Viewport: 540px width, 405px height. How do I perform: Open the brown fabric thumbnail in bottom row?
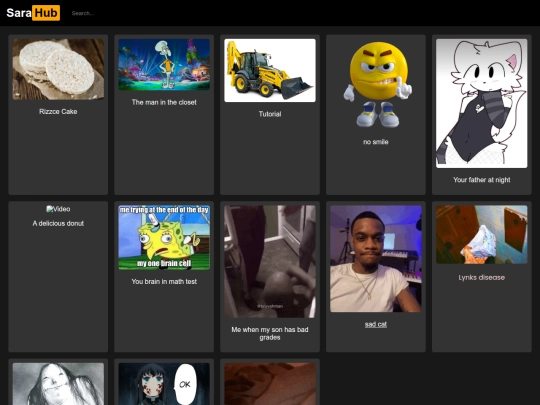(x=270, y=384)
